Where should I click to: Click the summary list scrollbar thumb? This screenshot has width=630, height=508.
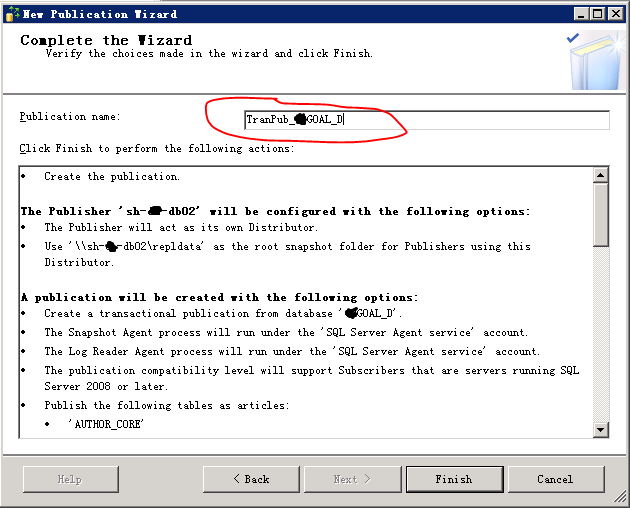[x=601, y=215]
